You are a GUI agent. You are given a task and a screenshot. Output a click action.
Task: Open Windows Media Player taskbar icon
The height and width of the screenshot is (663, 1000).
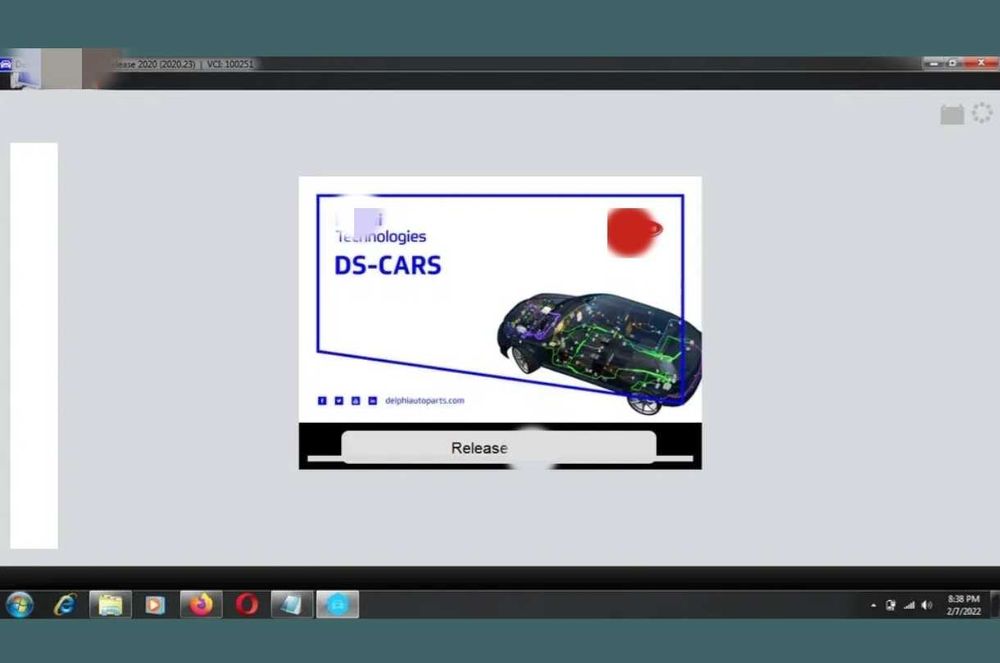155,604
